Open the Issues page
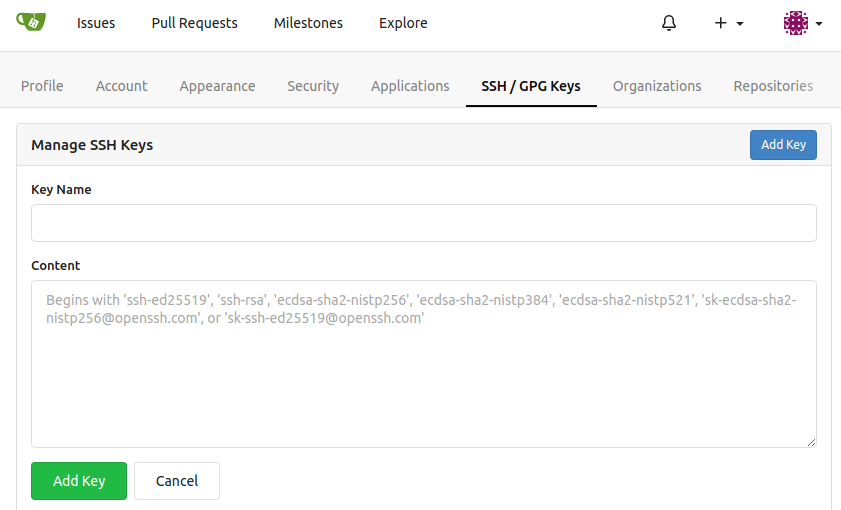 pyautogui.click(x=96, y=23)
